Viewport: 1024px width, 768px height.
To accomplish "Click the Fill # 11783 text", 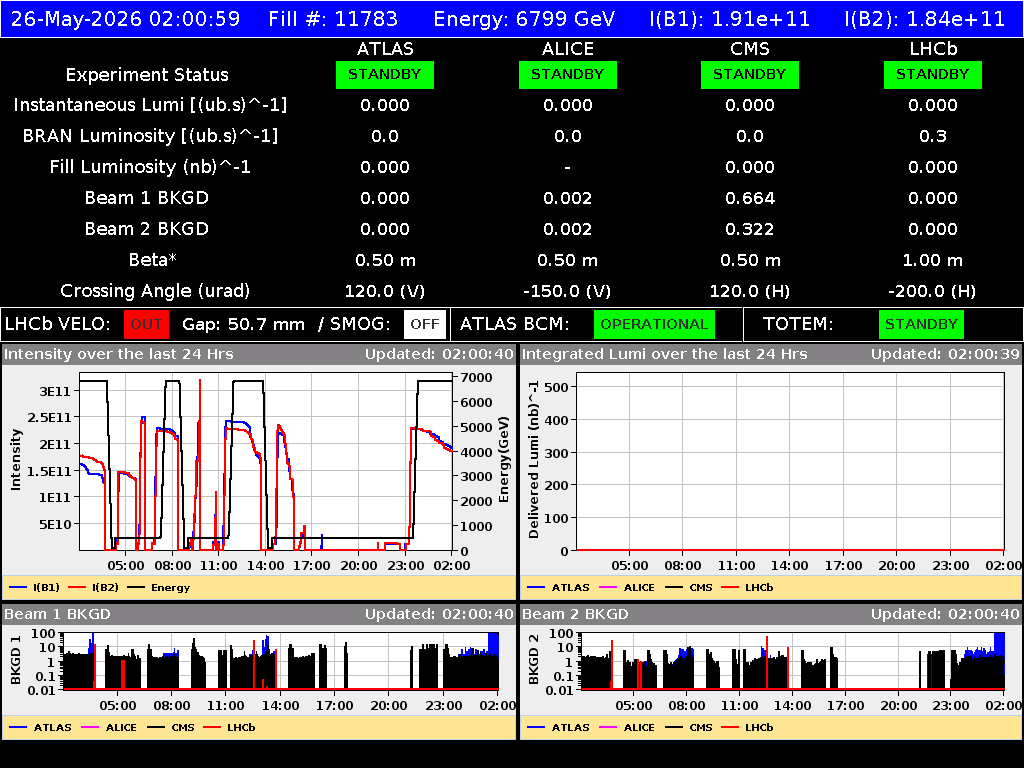I will 333,19.
